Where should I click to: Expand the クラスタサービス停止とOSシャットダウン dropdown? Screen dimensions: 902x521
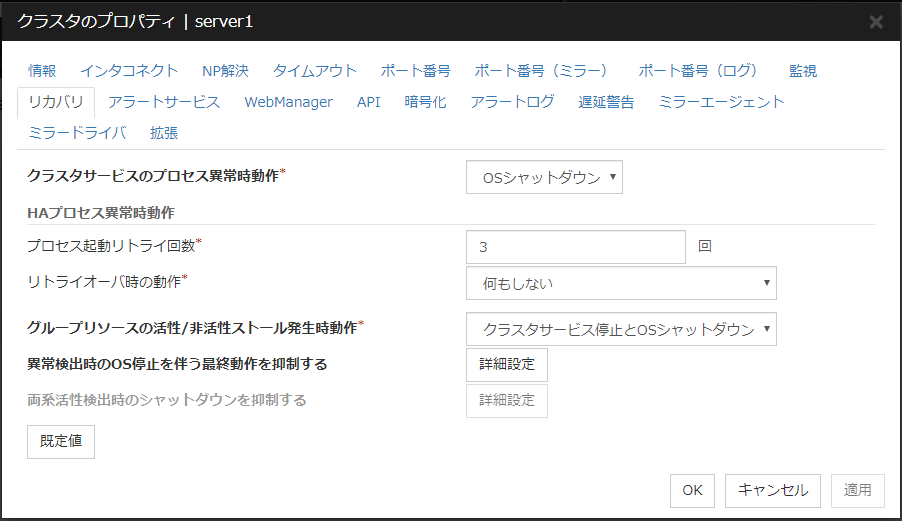pyautogui.click(x=621, y=329)
